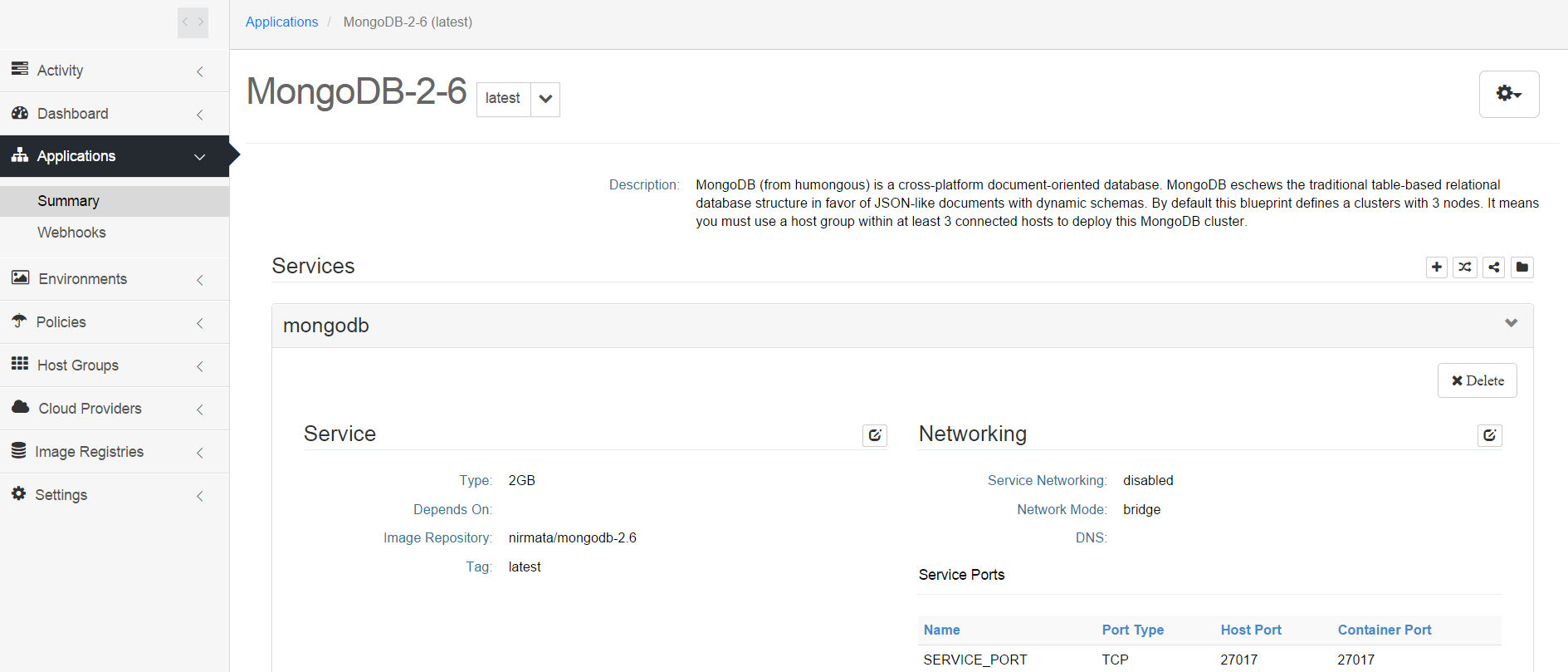Open the application gear actions menu
Screen dimensions: 1568x672
tap(1509, 94)
